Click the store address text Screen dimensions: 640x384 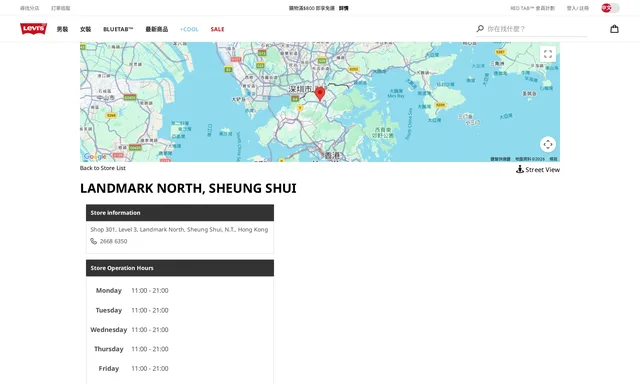(x=179, y=229)
